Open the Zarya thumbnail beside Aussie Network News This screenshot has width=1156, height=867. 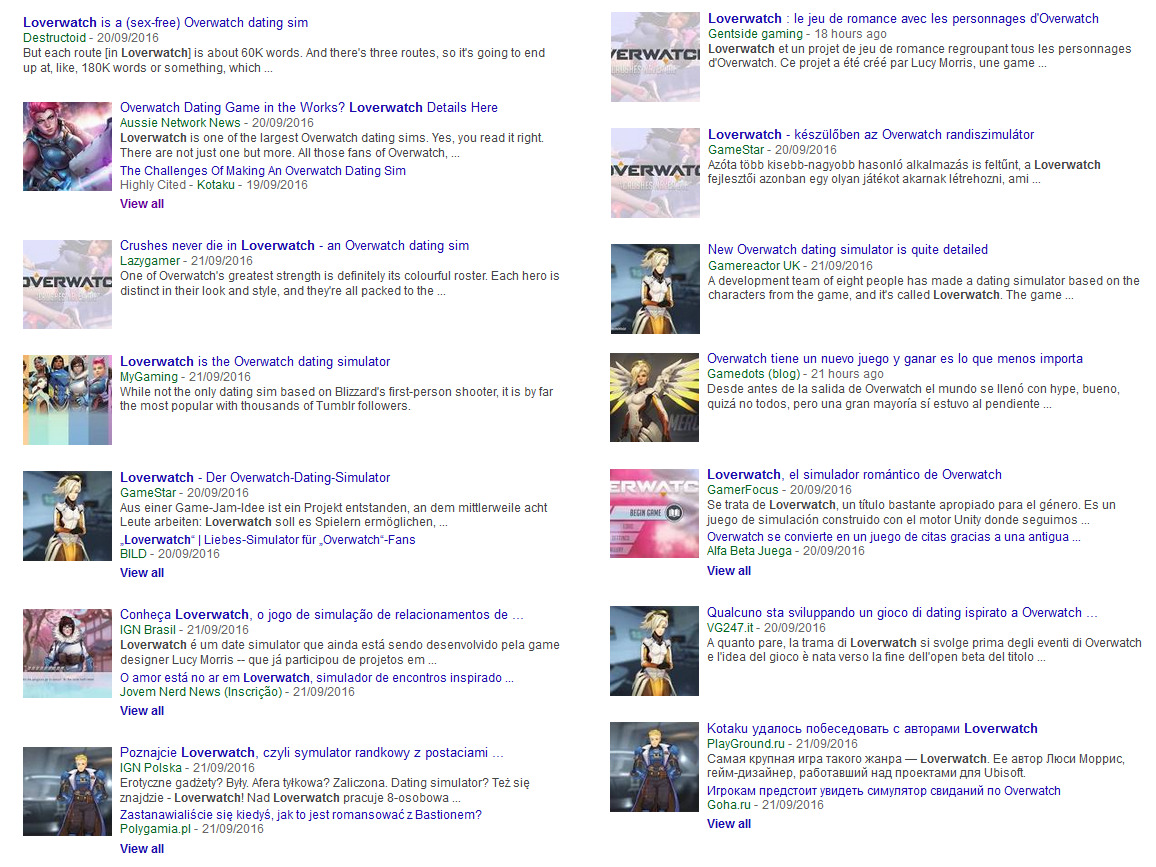67,146
